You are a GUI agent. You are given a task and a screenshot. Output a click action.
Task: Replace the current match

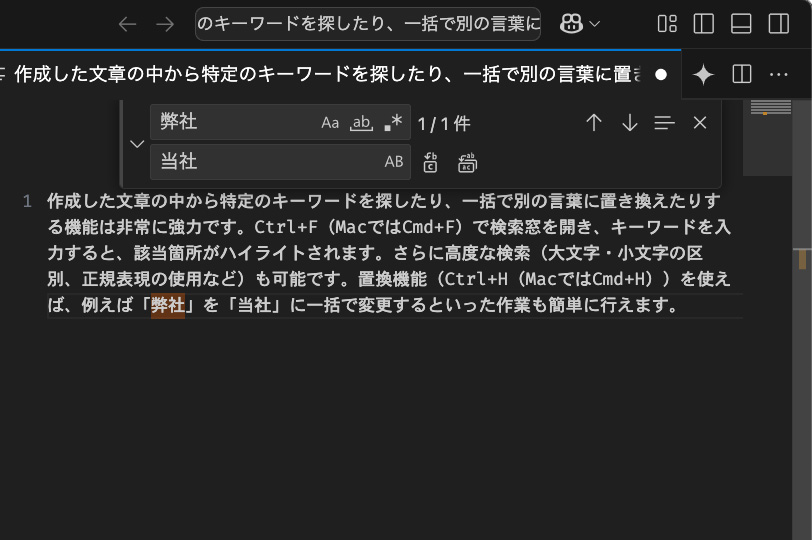(430, 163)
